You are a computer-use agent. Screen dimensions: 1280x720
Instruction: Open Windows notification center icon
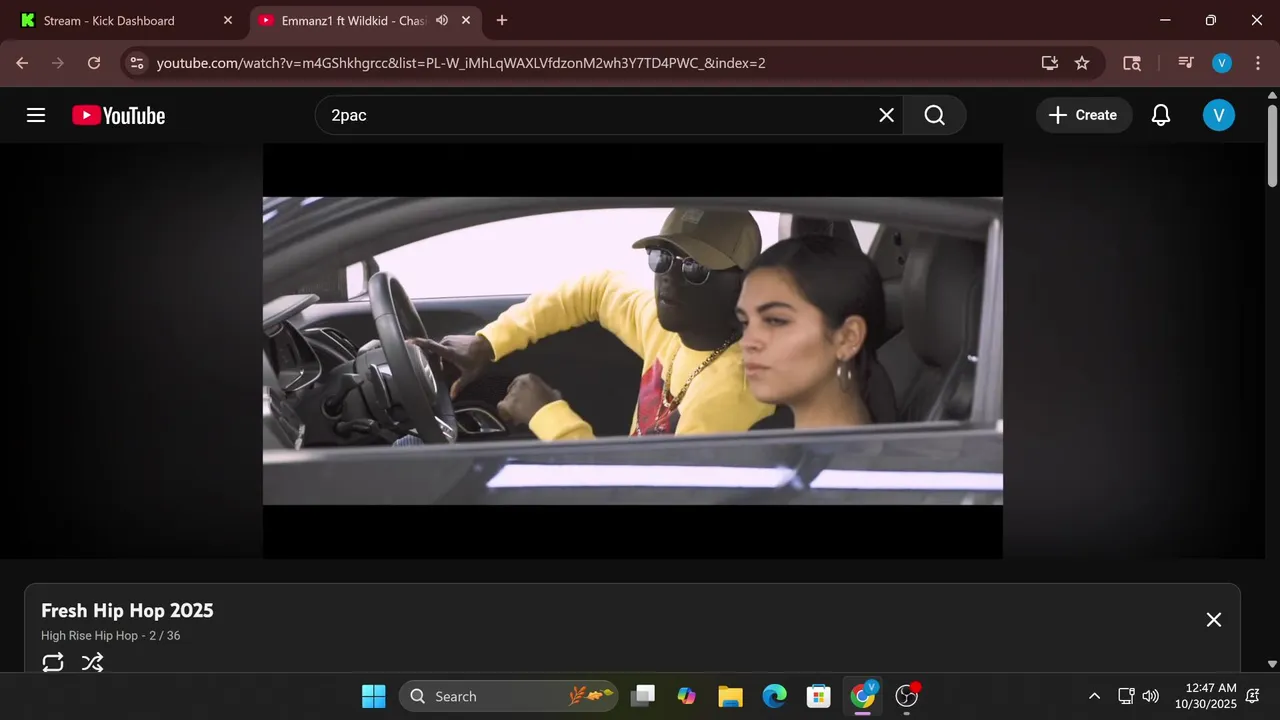[1253, 696]
